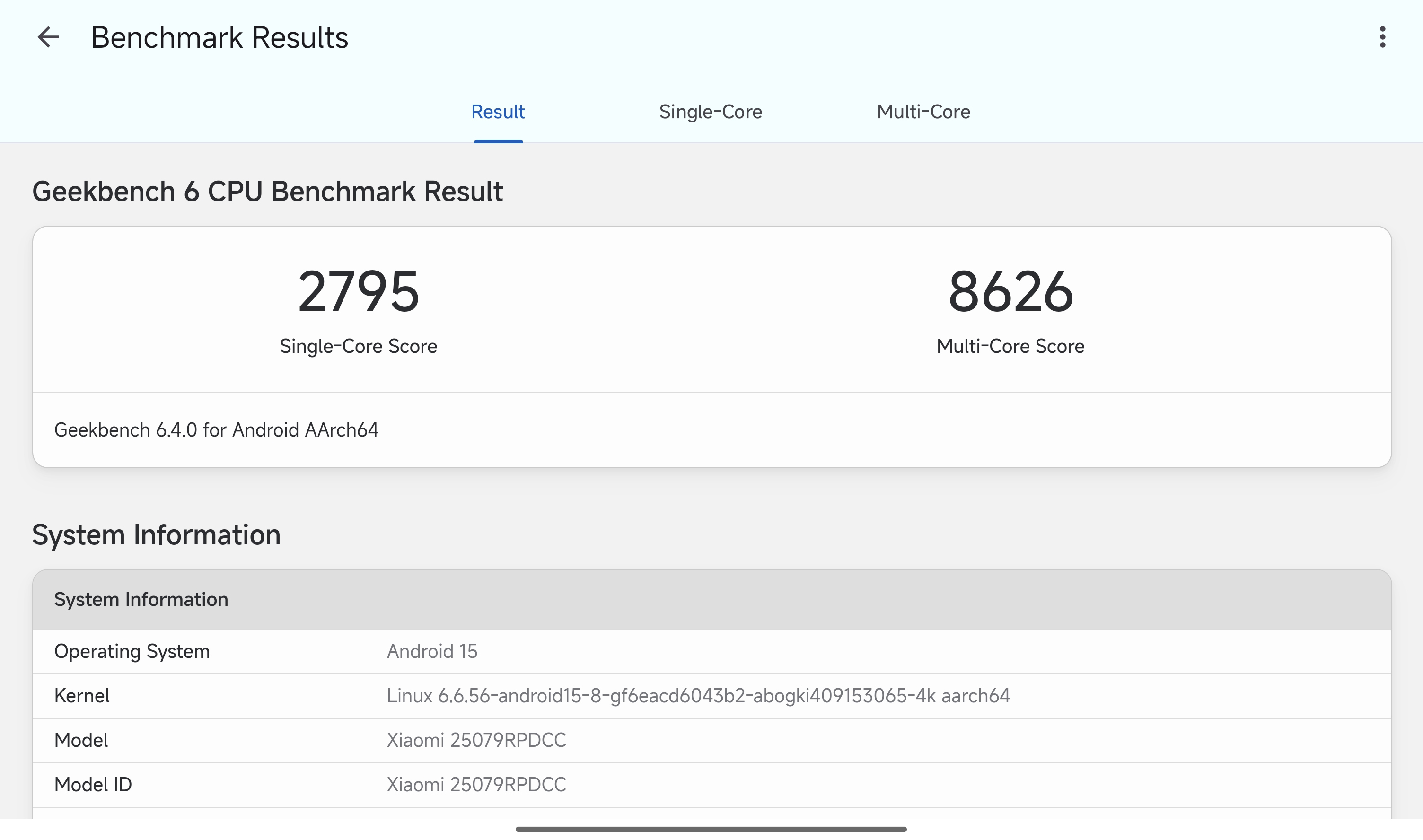Click the System Information table header row
The width and height of the screenshot is (1423, 840).
(x=712, y=599)
